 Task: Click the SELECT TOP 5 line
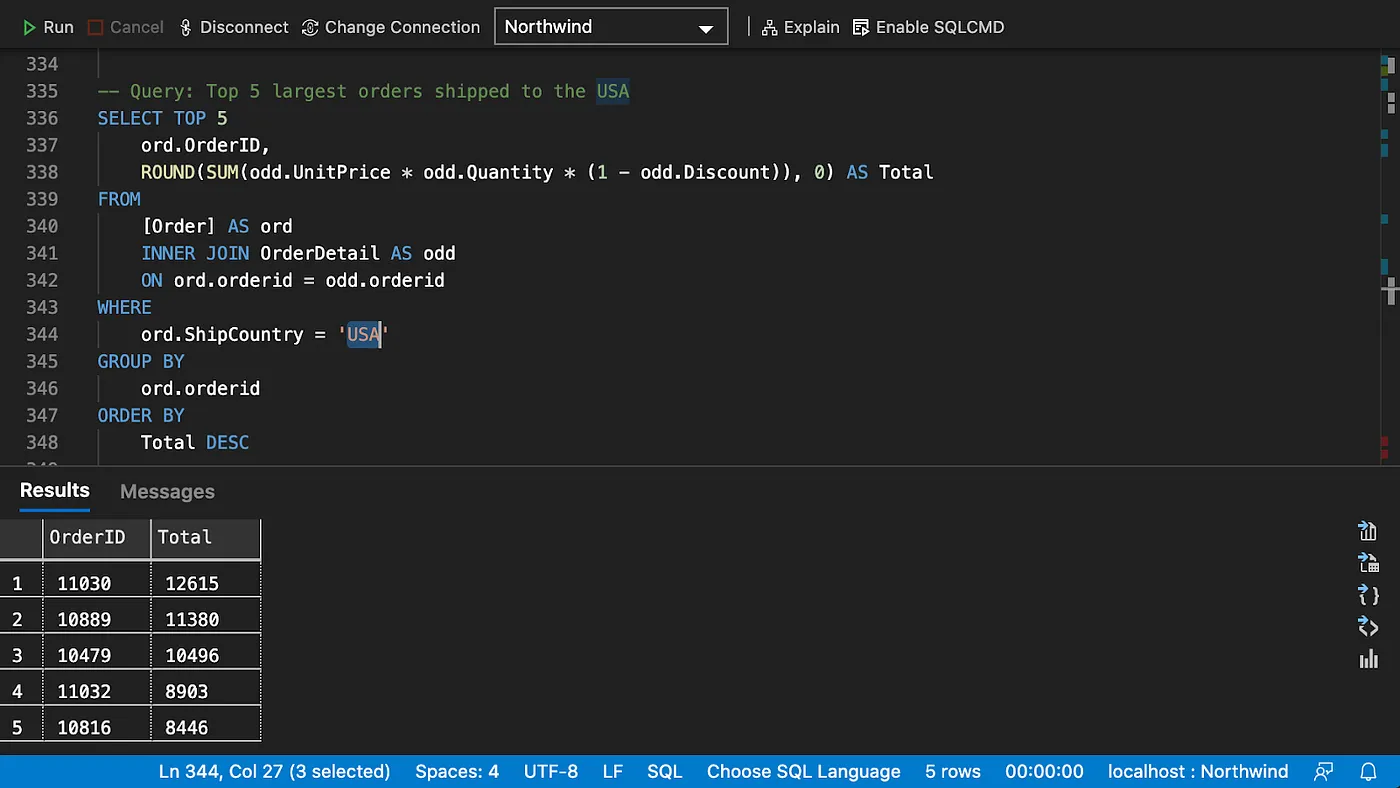162,118
